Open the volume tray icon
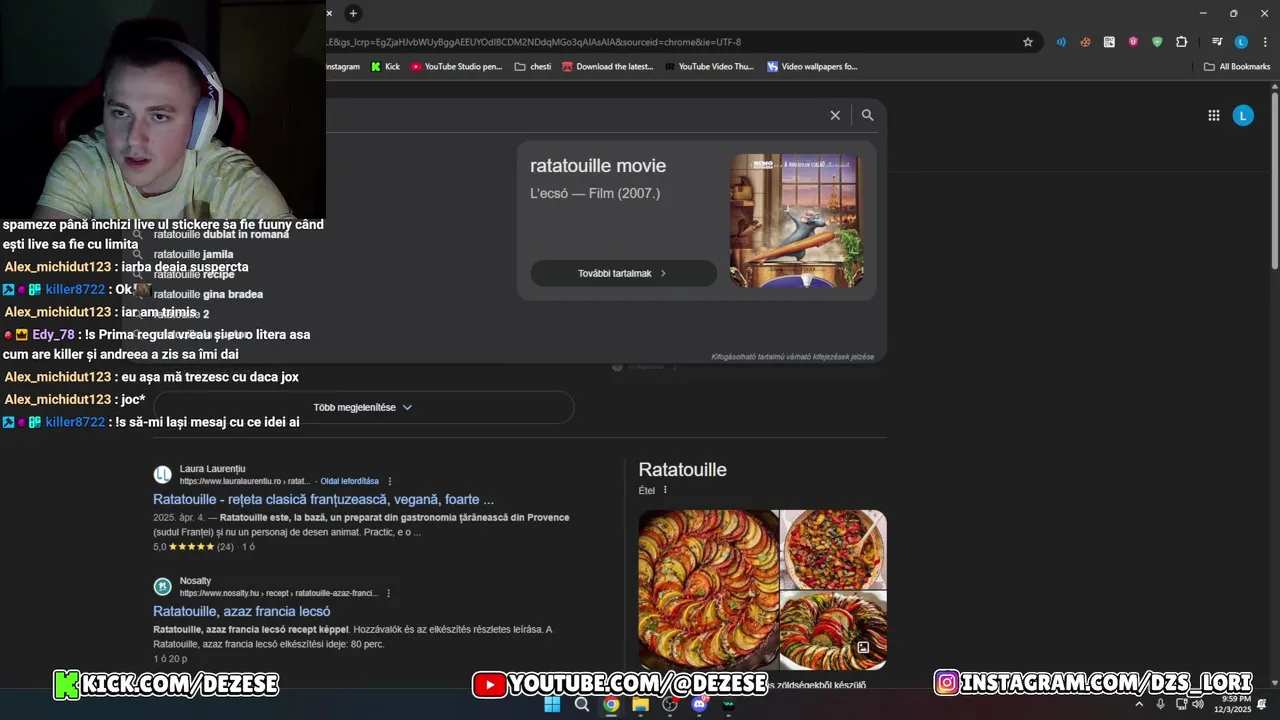 click(x=1198, y=704)
